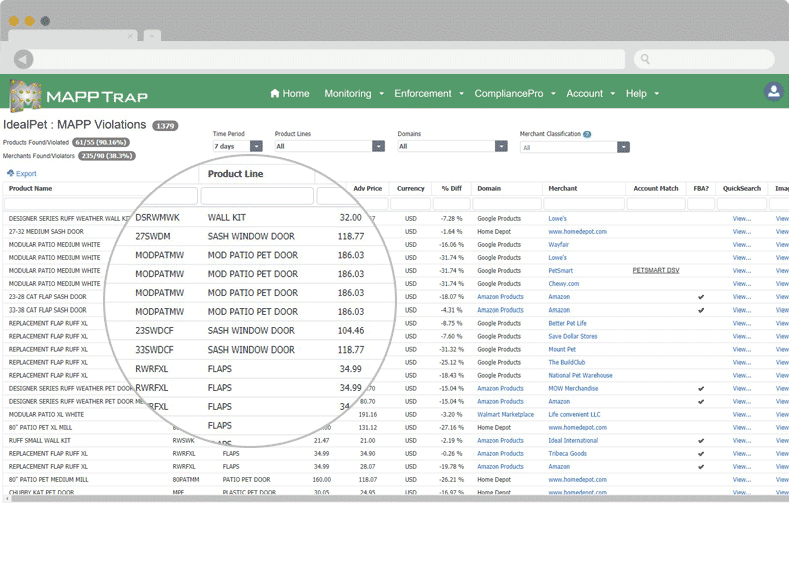Click the 235/90 (38.3%) merchants badge

(x=107, y=156)
